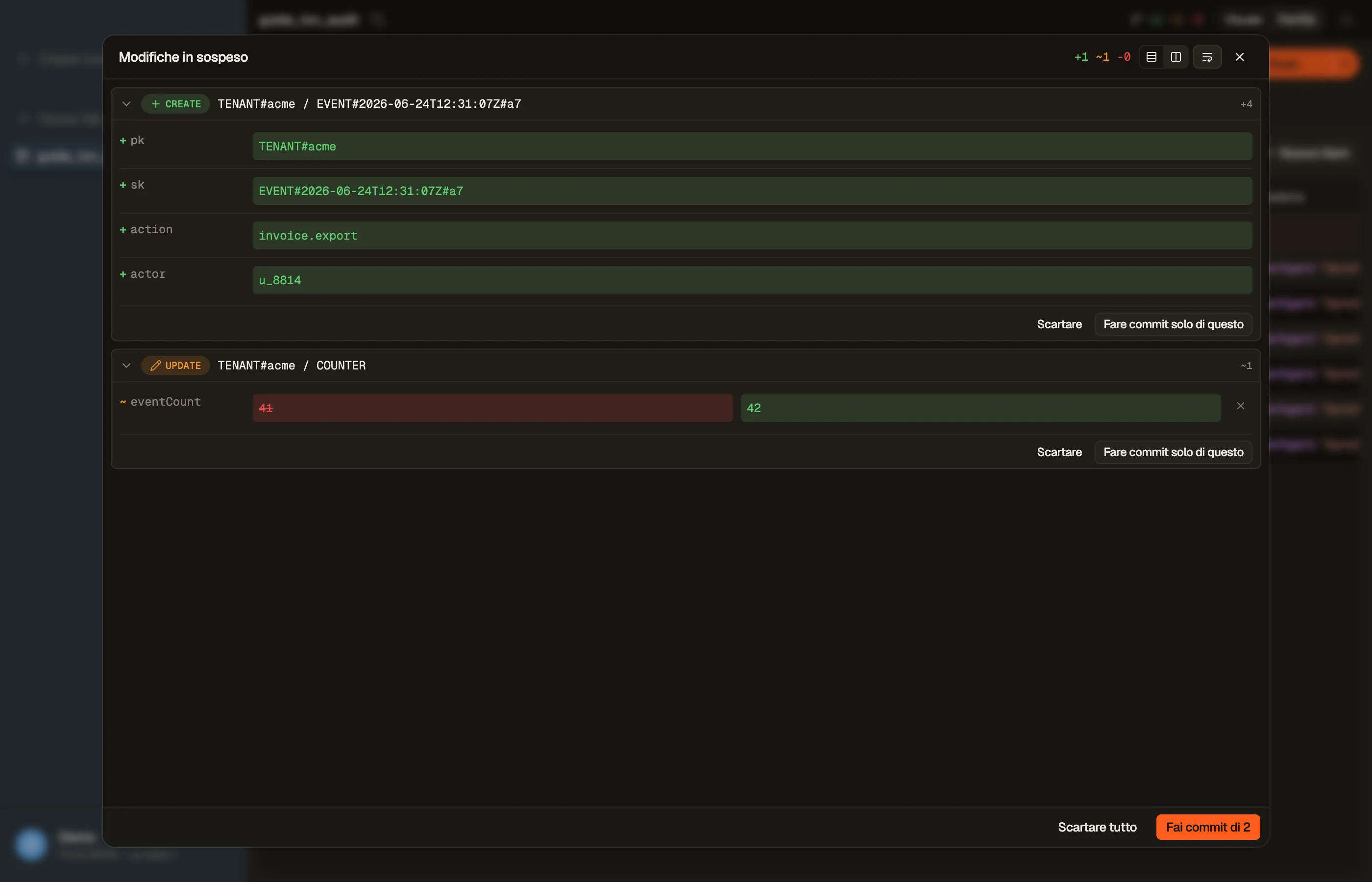The height and width of the screenshot is (882, 1372).
Task: Select the actor value u_8814
Action: (x=752, y=280)
